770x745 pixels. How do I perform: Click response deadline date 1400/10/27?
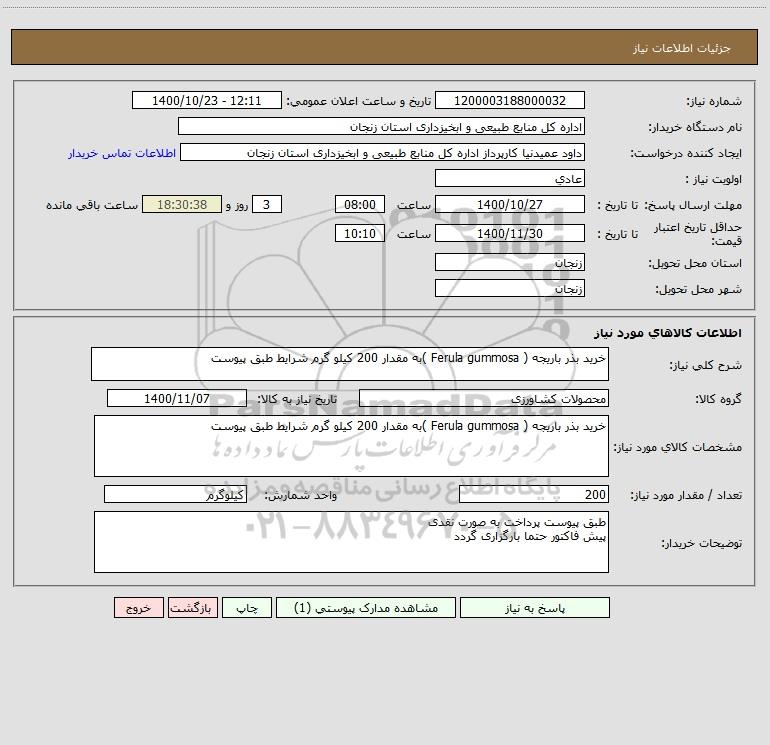coord(510,204)
